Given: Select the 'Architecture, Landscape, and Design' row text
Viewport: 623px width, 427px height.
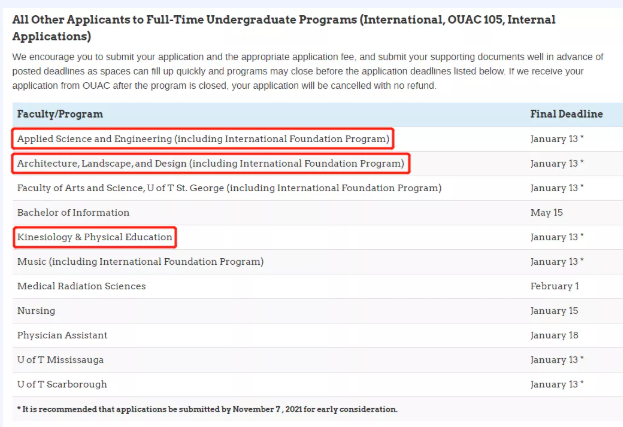Looking at the screenshot, I should click(x=211, y=163).
